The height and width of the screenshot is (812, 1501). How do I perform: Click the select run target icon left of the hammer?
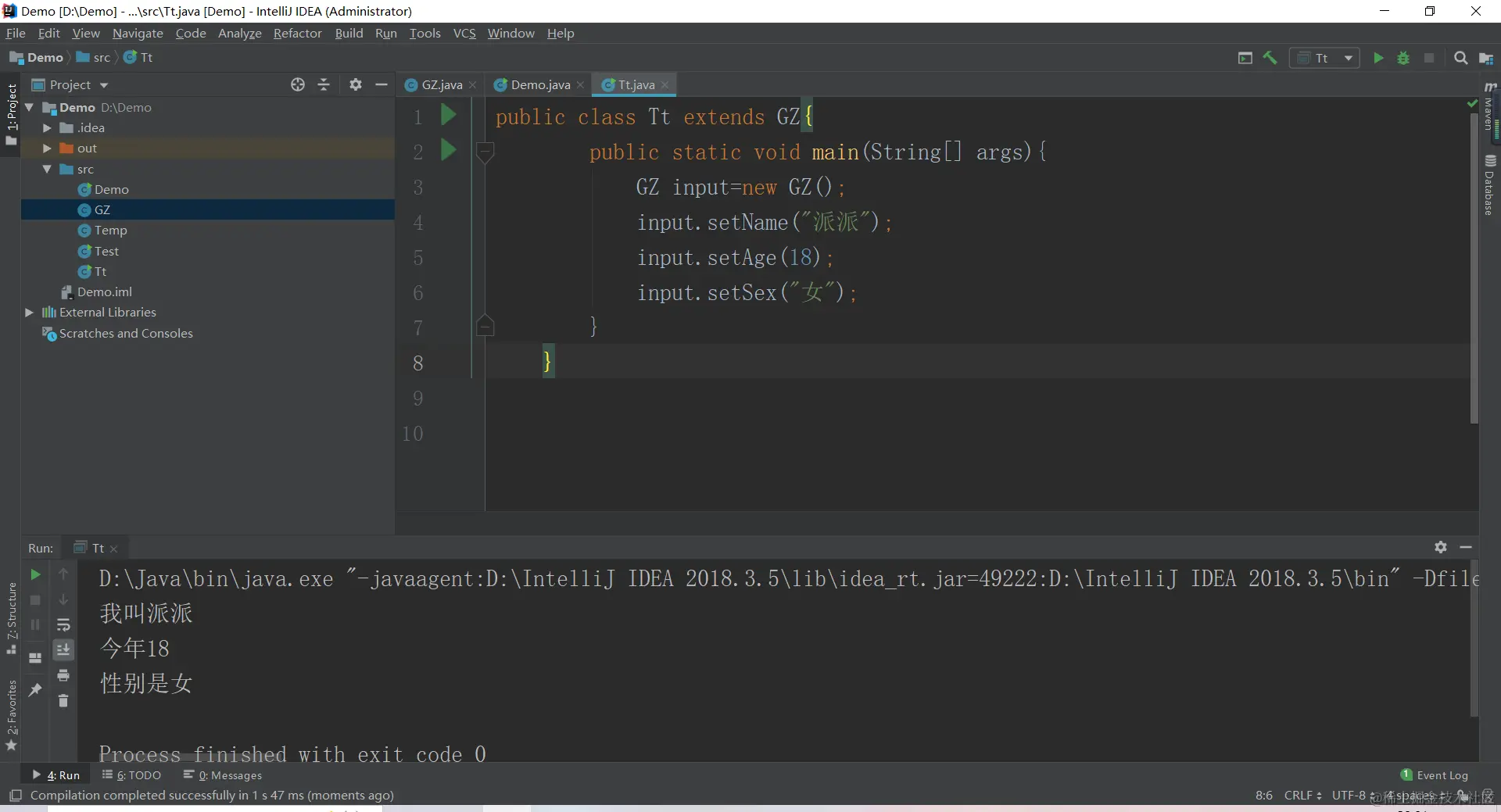(1245, 58)
